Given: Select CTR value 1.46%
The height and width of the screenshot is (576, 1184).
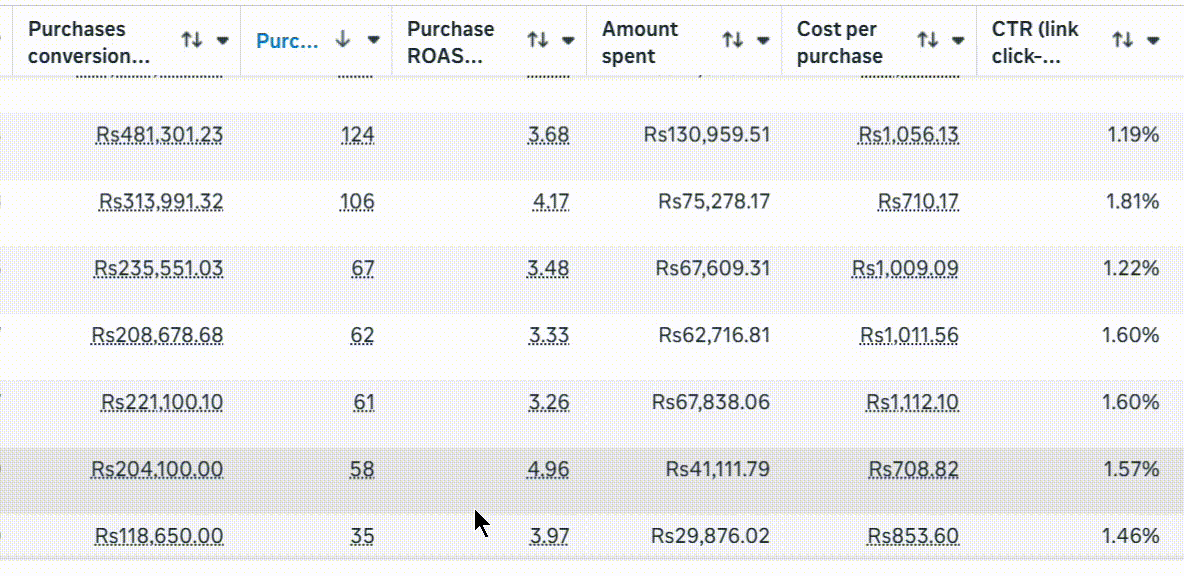Looking at the screenshot, I should (x=1131, y=536).
